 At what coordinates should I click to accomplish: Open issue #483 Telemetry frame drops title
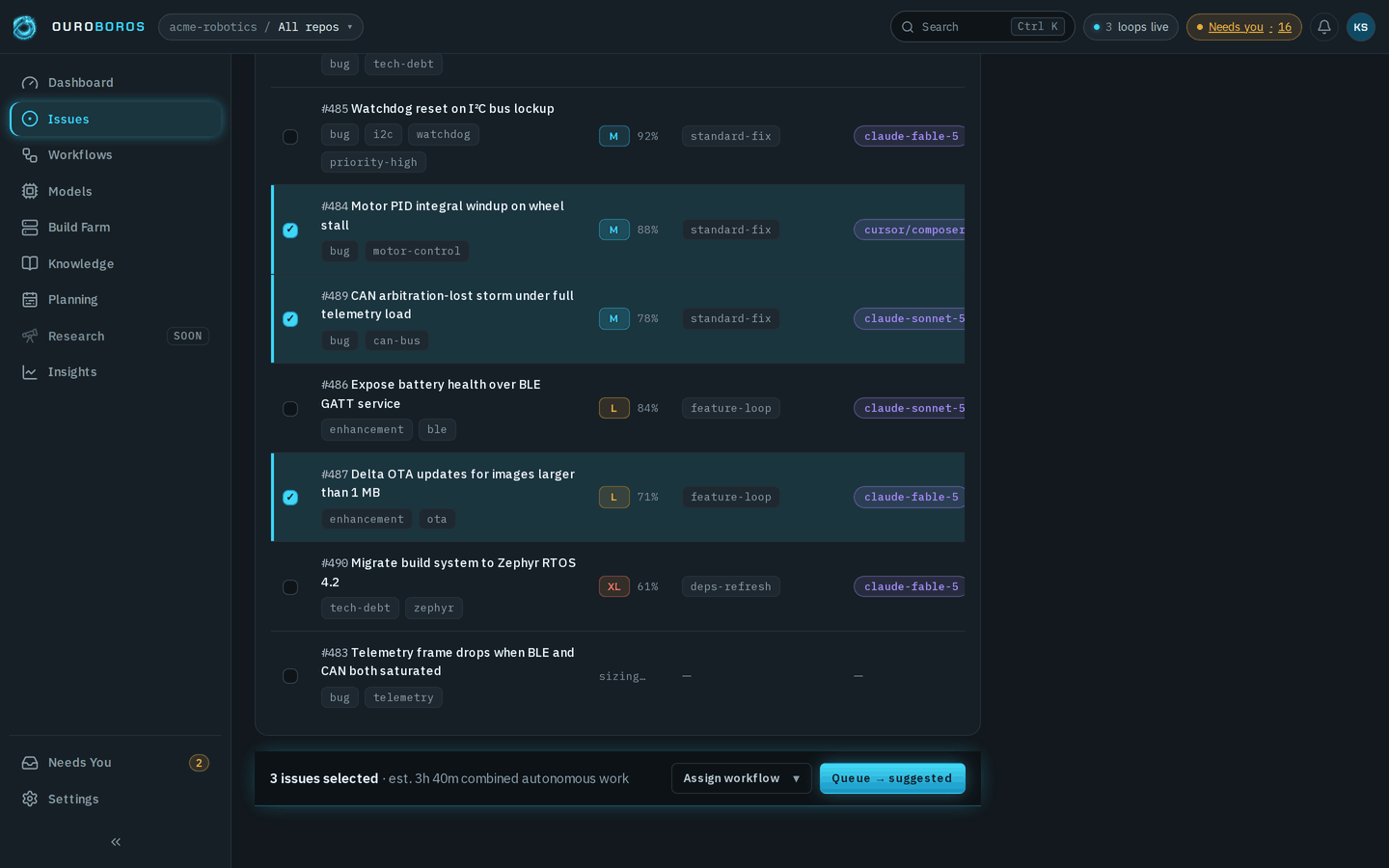[x=448, y=662]
